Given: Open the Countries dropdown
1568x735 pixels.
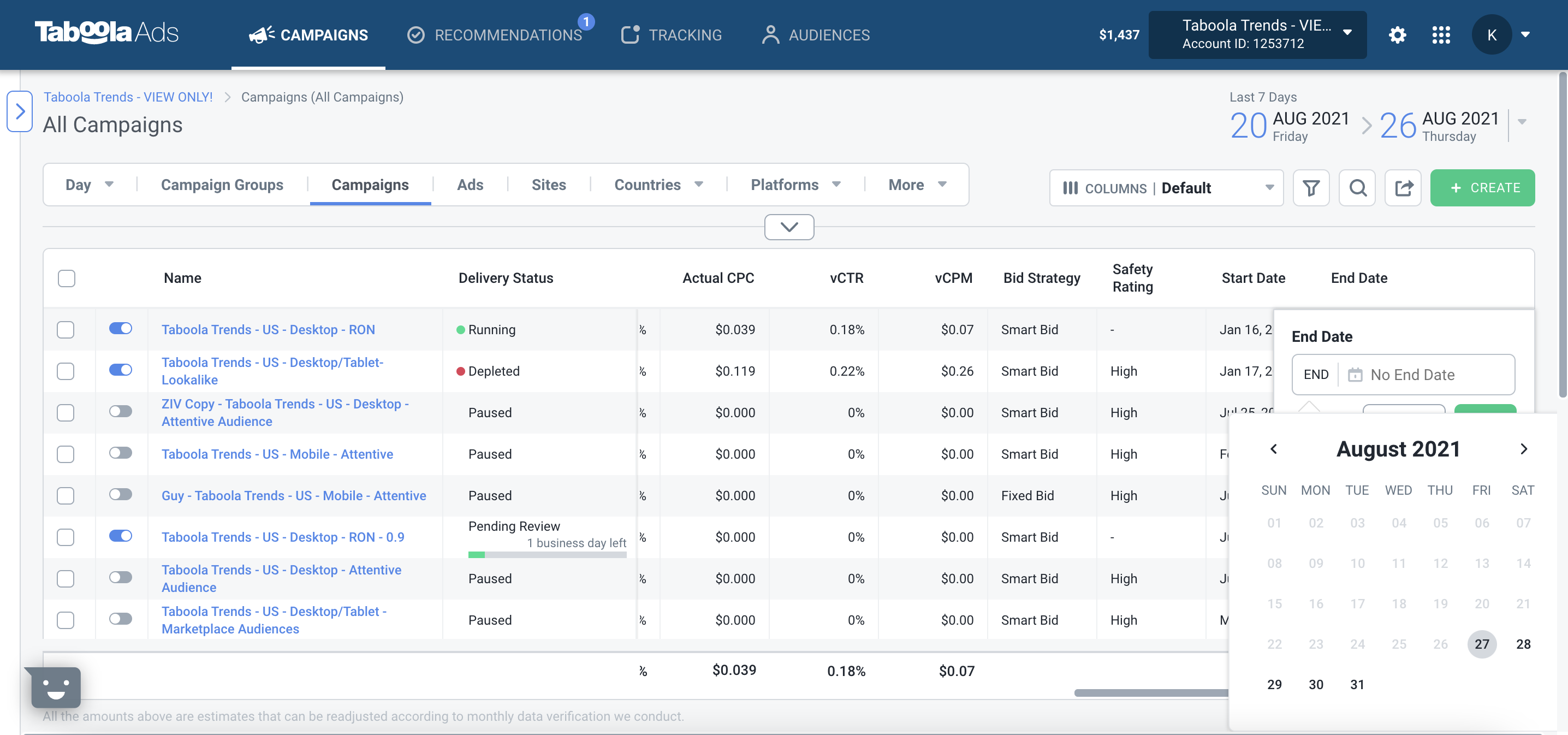Looking at the screenshot, I should (658, 185).
